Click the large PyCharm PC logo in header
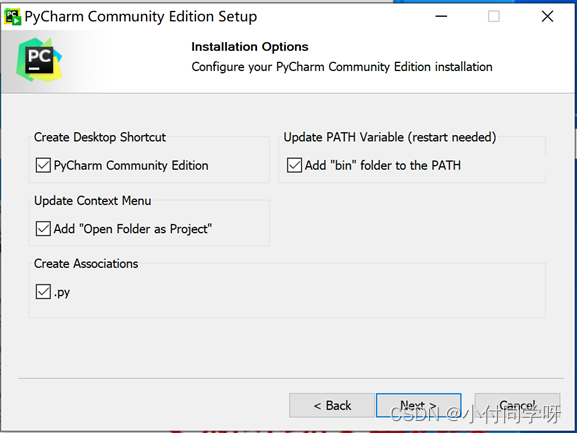The width and height of the screenshot is (577, 433). (x=39, y=60)
